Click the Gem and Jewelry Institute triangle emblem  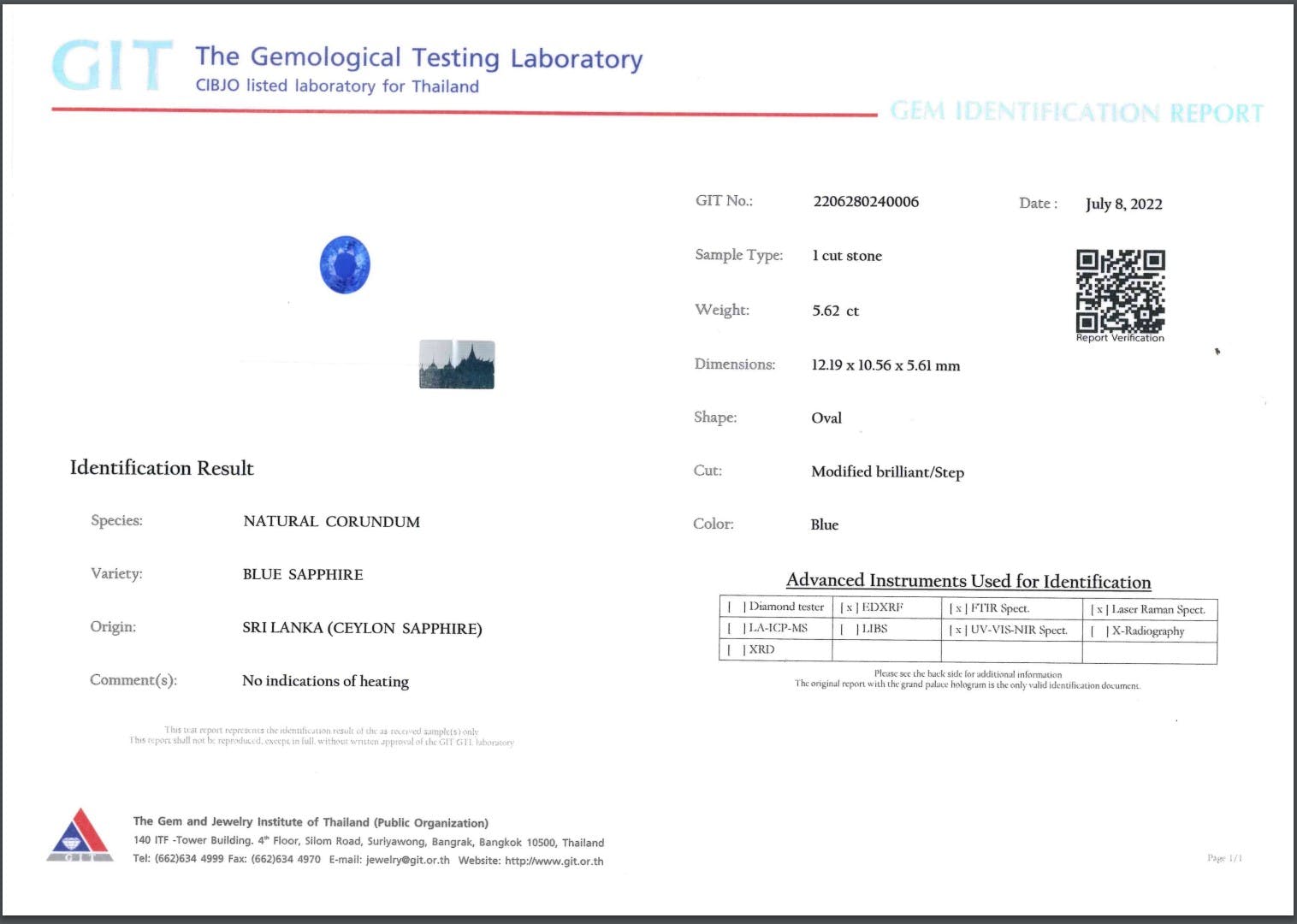pos(80,834)
